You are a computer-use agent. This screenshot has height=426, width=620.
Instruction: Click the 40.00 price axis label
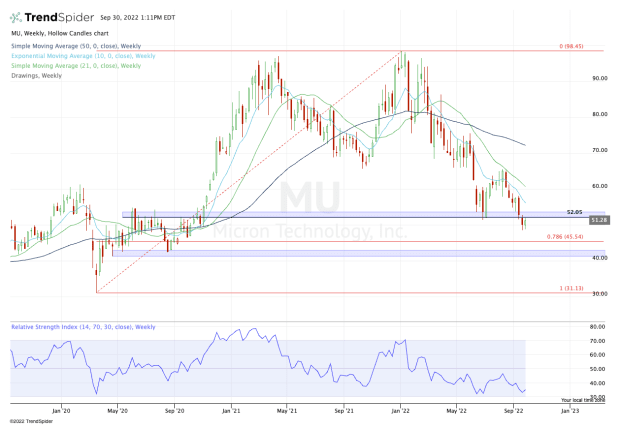point(600,258)
